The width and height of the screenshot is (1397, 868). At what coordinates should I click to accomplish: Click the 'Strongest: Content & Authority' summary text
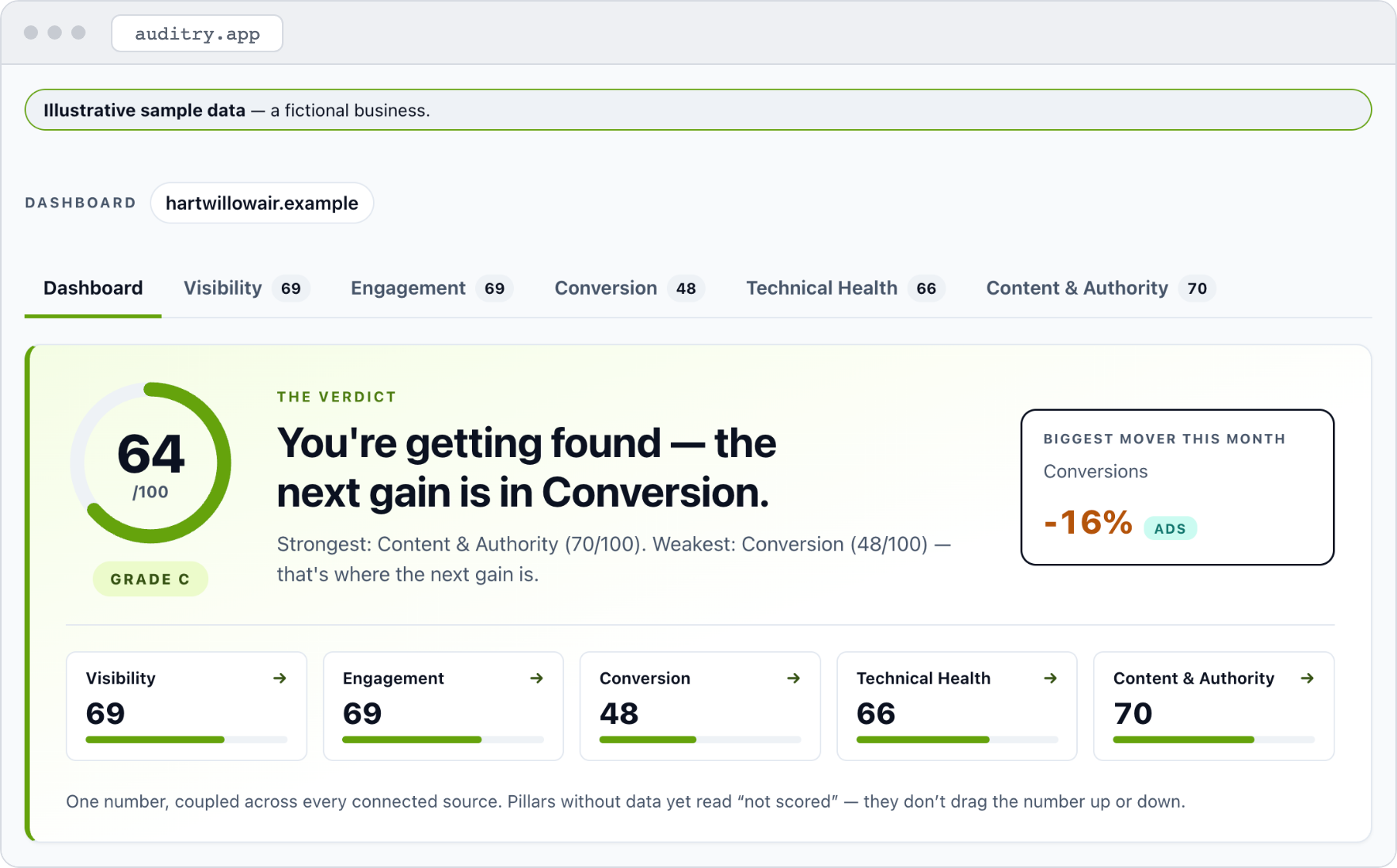pyautogui.click(x=614, y=559)
